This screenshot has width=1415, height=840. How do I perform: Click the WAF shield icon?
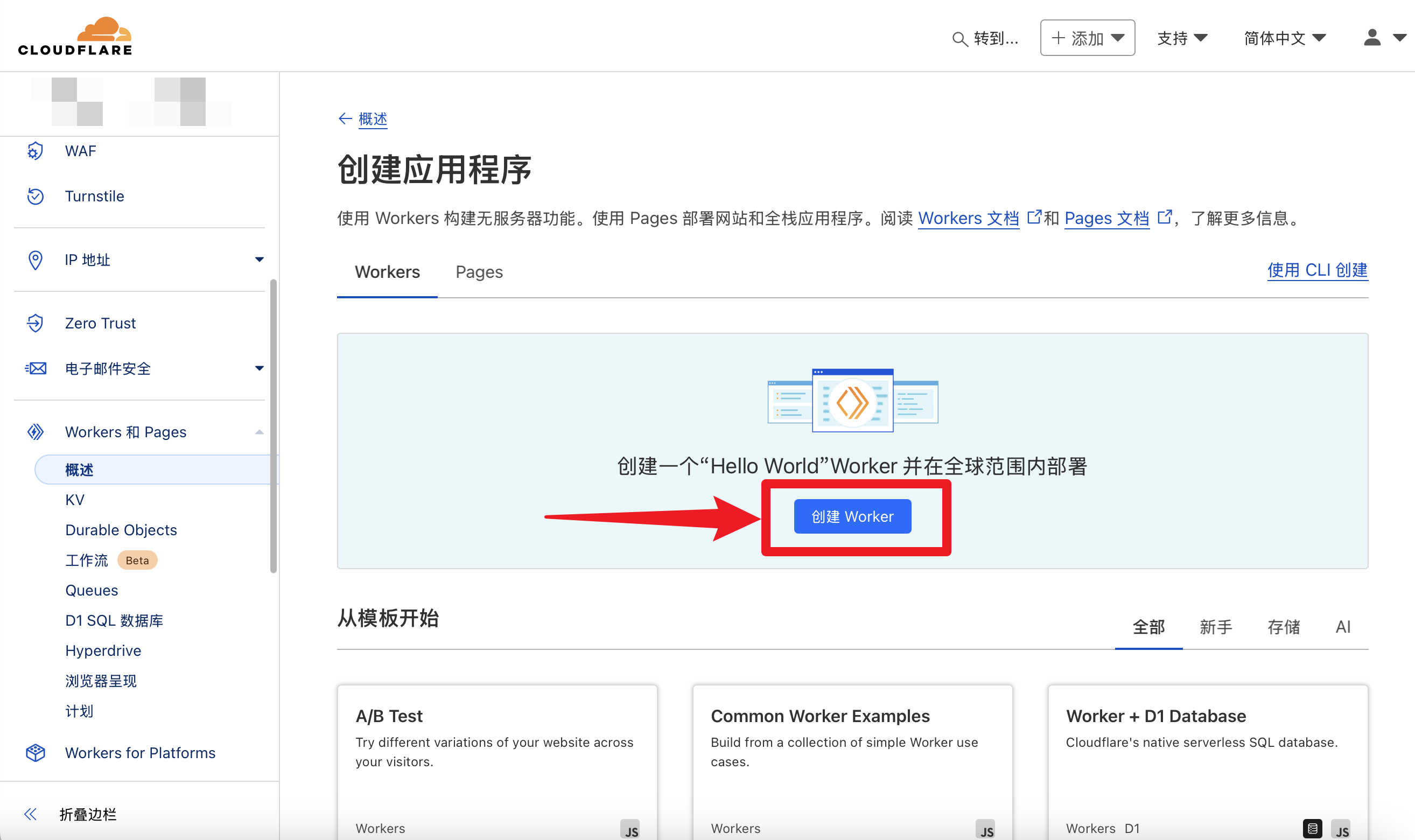[35, 151]
